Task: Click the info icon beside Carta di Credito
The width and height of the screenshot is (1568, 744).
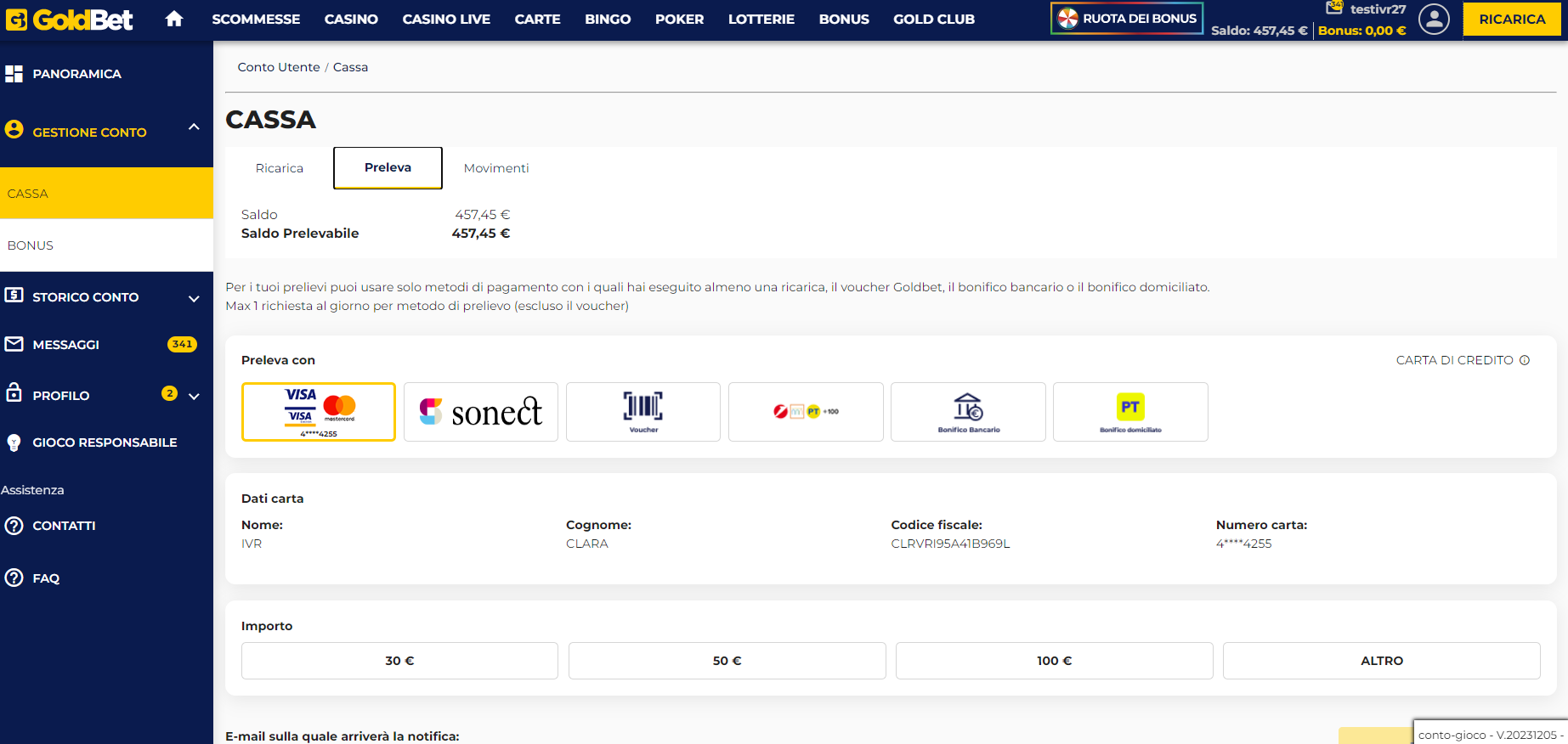Action: [1525, 360]
